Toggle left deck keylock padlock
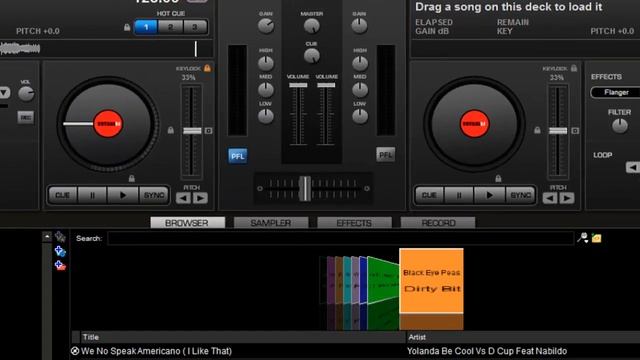This screenshot has width=640, height=360. coord(207,68)
